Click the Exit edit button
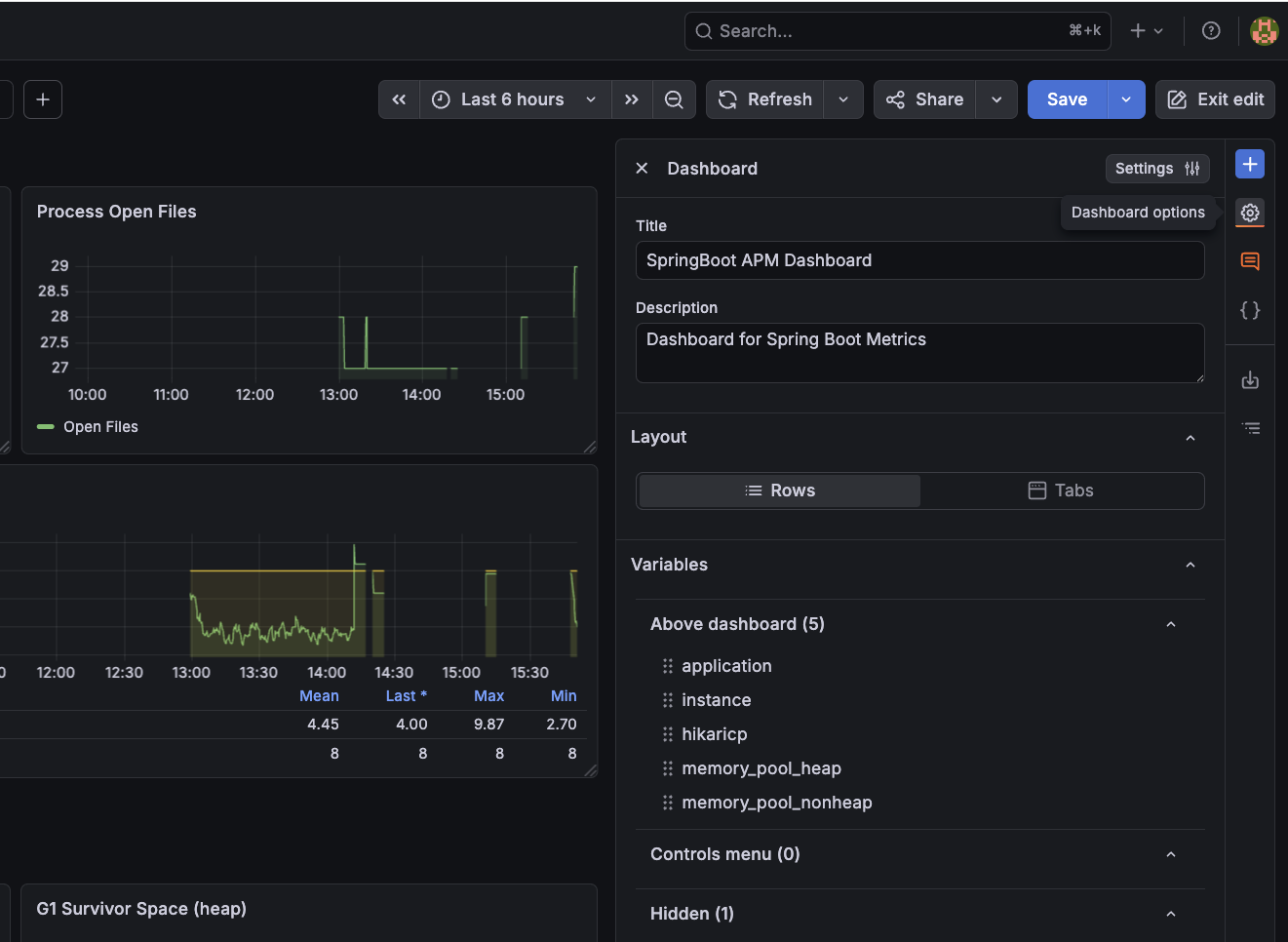Screen dimensions: 1288x942 [x=1215, y=99]
